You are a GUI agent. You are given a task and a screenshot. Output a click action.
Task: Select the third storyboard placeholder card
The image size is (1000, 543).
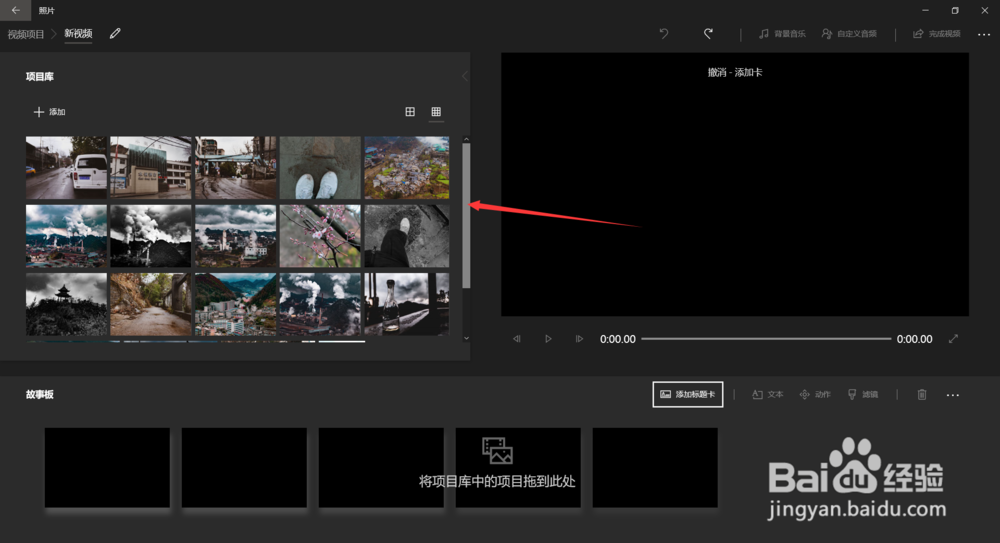pos(381,468)
